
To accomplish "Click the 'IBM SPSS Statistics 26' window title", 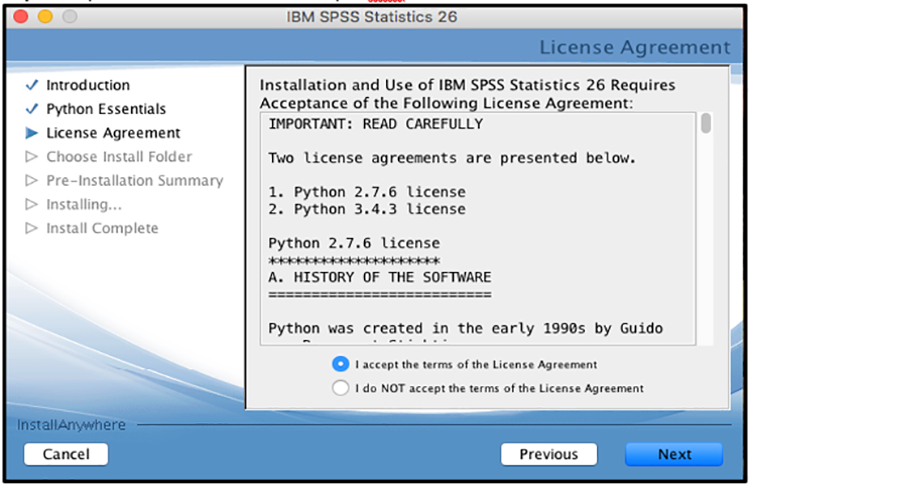I will pos(372,17).
